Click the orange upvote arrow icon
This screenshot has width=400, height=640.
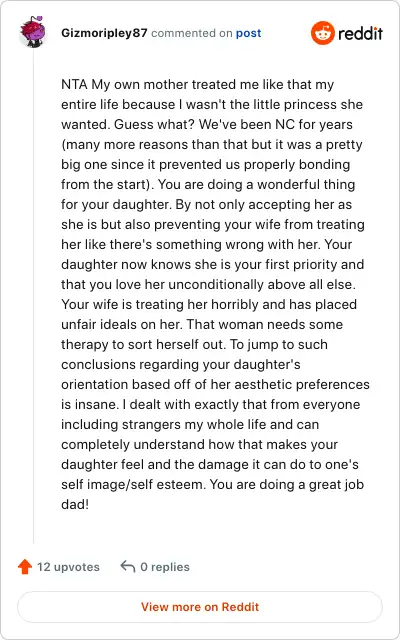point(25,567)
